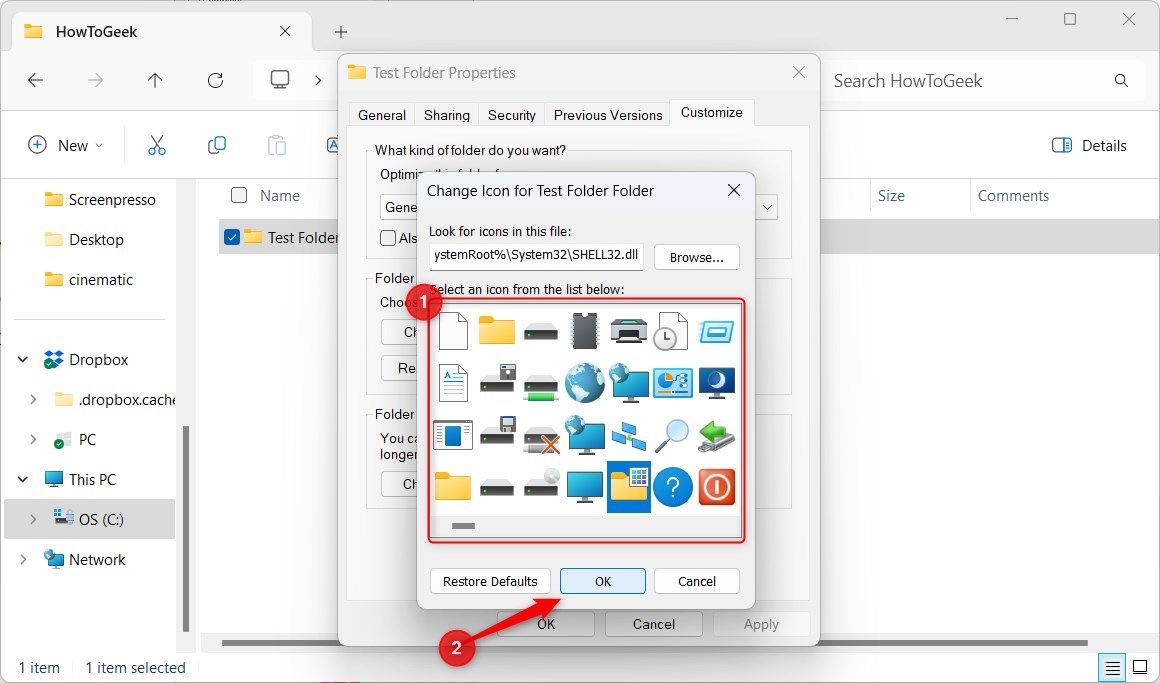Collapse the Dropbox tree node
Screen dimensions: 1160x683
pos(23,360)
